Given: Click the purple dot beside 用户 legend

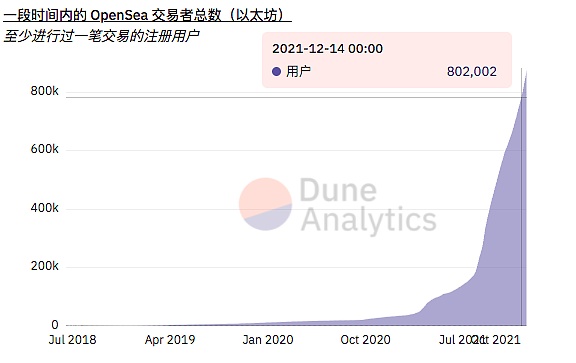Looking at the screenshot, I should [x=276, y=71].
